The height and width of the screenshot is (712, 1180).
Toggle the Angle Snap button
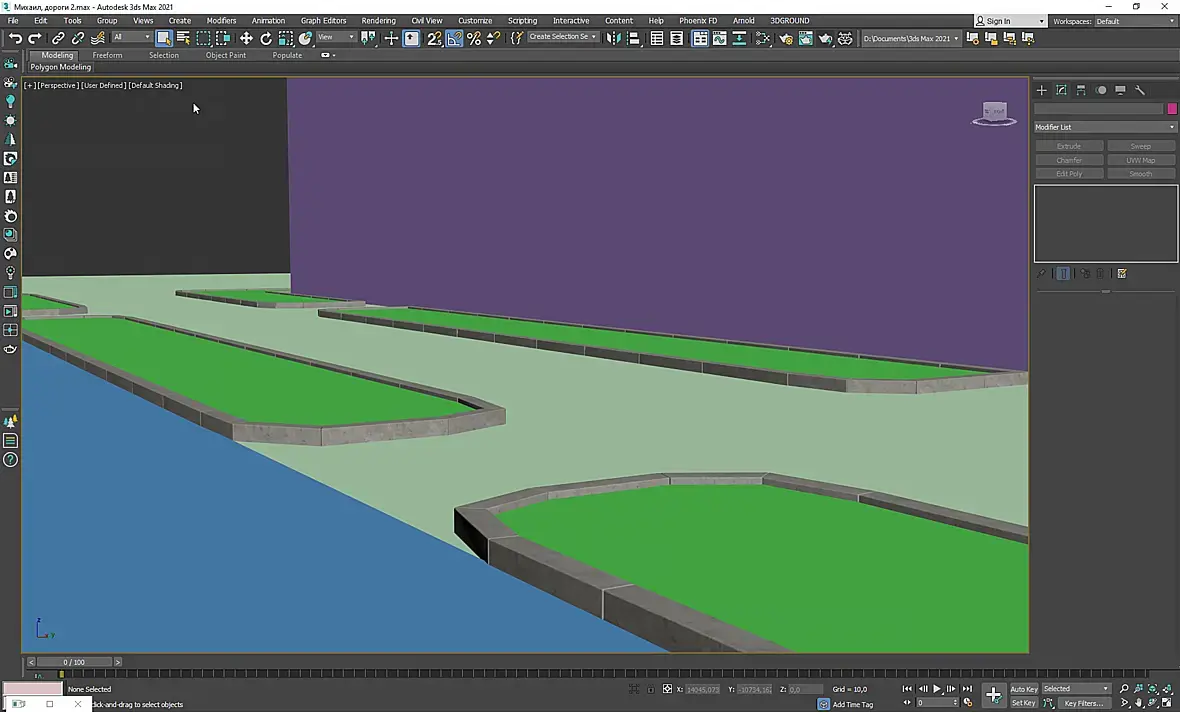(x=455, y=38)
